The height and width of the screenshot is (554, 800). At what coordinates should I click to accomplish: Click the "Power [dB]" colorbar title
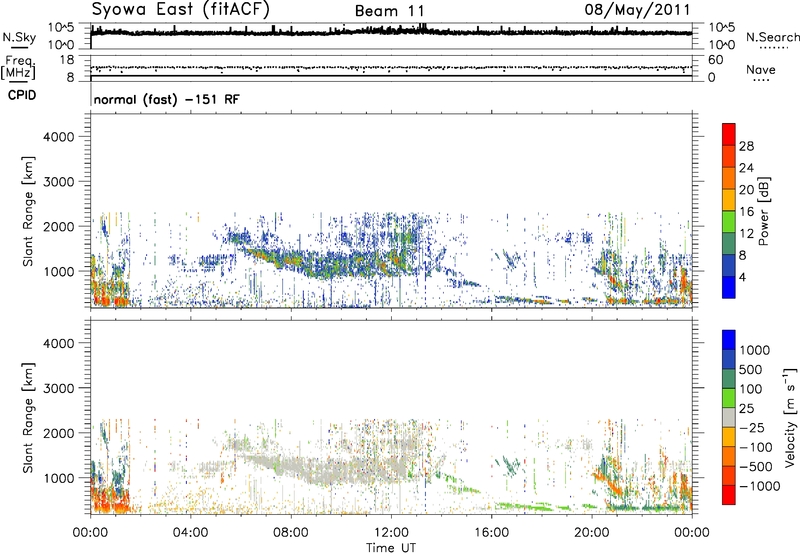point(763,211)
